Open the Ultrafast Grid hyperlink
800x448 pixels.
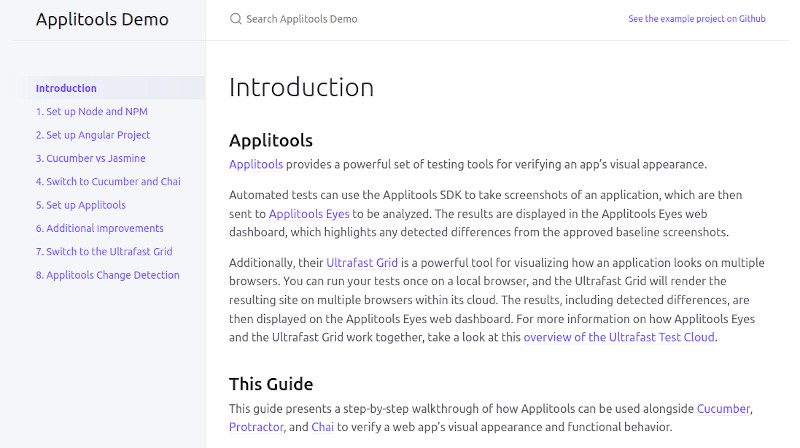(x=362, y=263)
